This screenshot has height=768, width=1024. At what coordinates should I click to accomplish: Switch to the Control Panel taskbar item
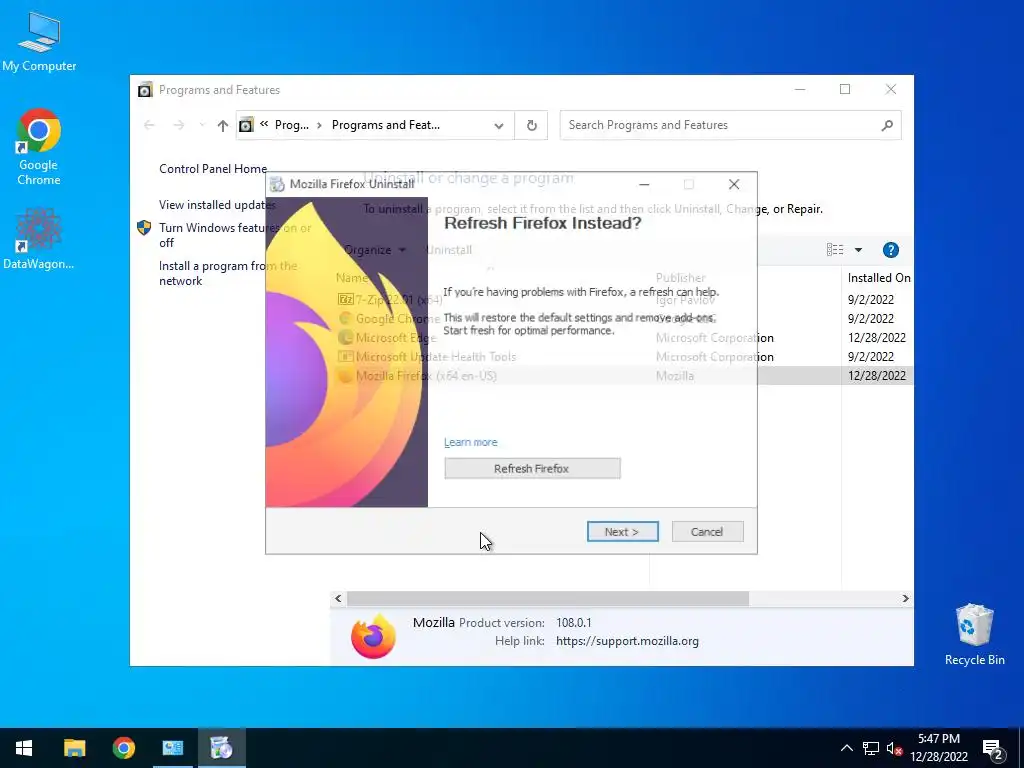point(172,748)
